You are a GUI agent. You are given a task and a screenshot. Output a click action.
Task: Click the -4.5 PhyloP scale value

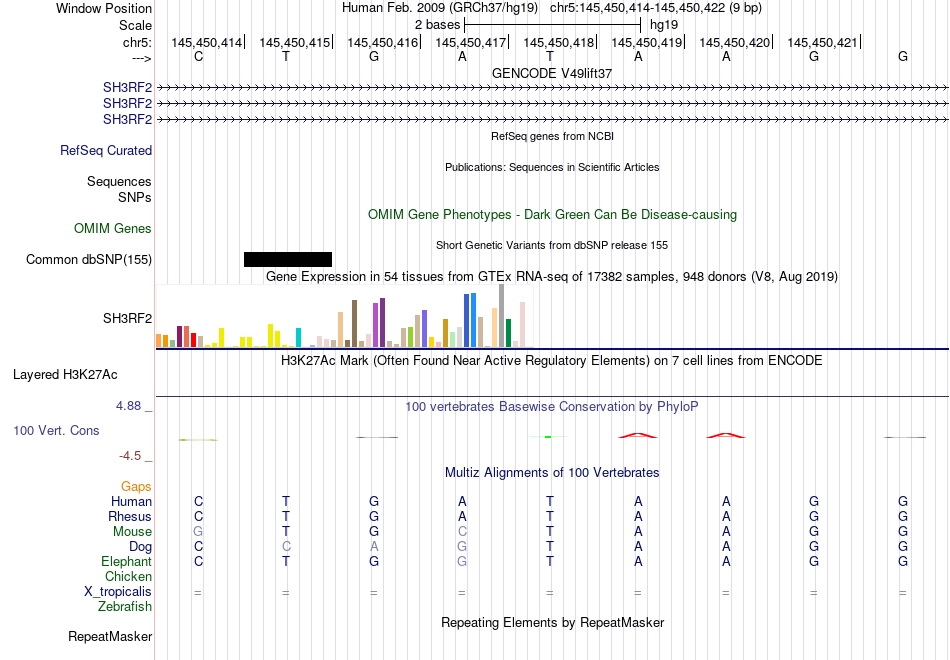[x=130, y=456]
